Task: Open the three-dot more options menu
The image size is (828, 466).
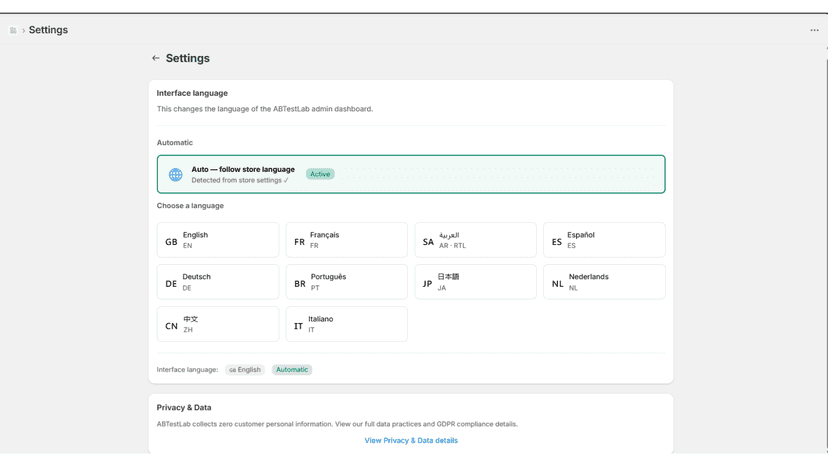Action: click(814, 30)
